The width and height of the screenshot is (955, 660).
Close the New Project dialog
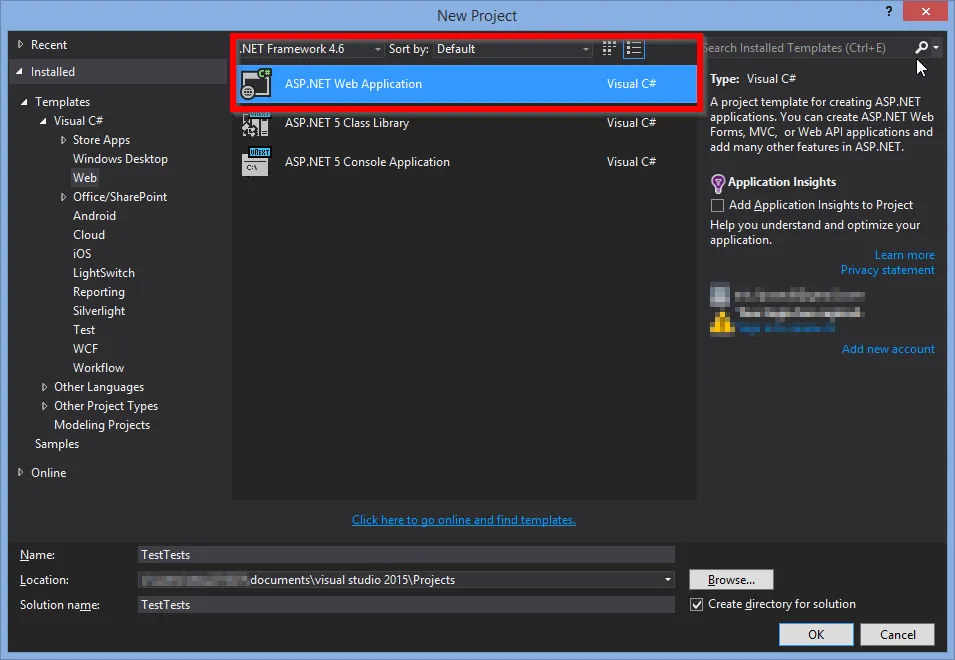pos(925,12)
